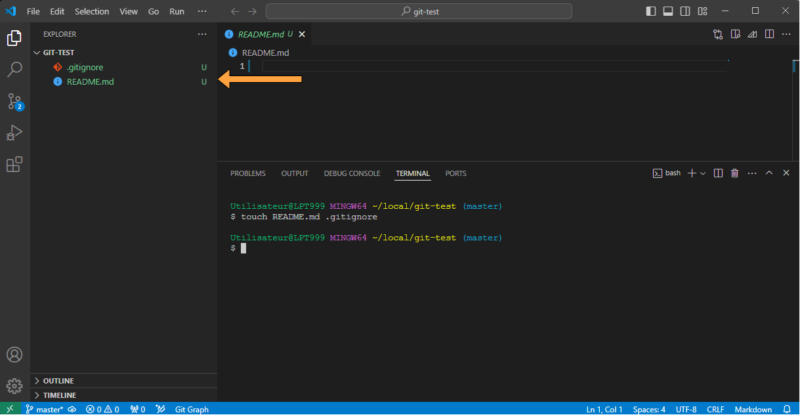
Task: Switch to the PROBLEMS tab
Action: pyautogui.click(x=248, y=173)
